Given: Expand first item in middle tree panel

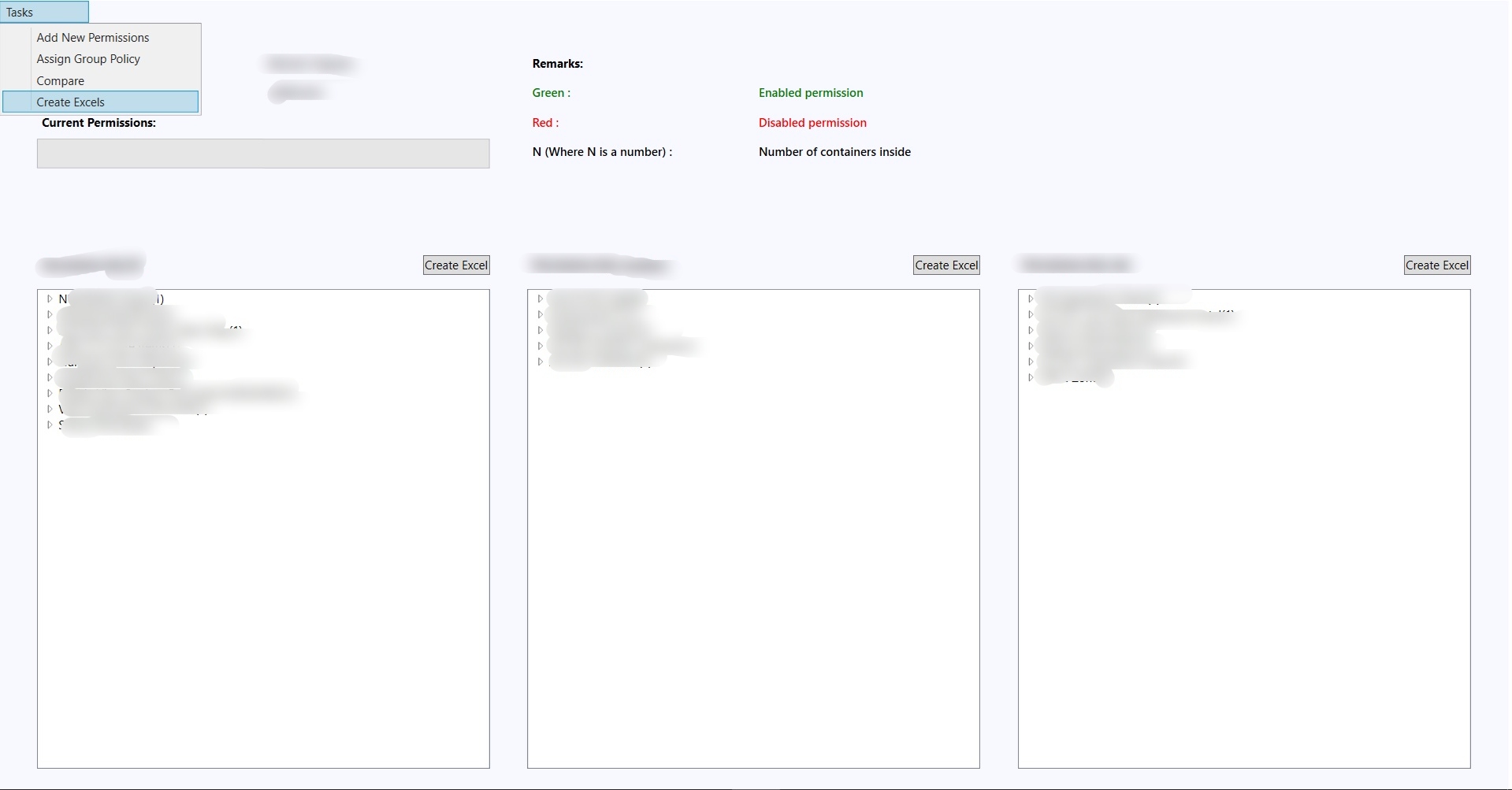Looking at the screenshot, I should point(540,299).
